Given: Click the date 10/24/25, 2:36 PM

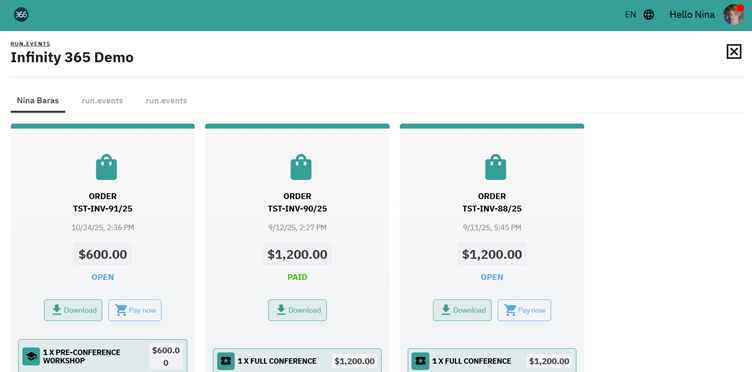Looking at the screenshot, I should pyautogui.click(x=103, y=228).
